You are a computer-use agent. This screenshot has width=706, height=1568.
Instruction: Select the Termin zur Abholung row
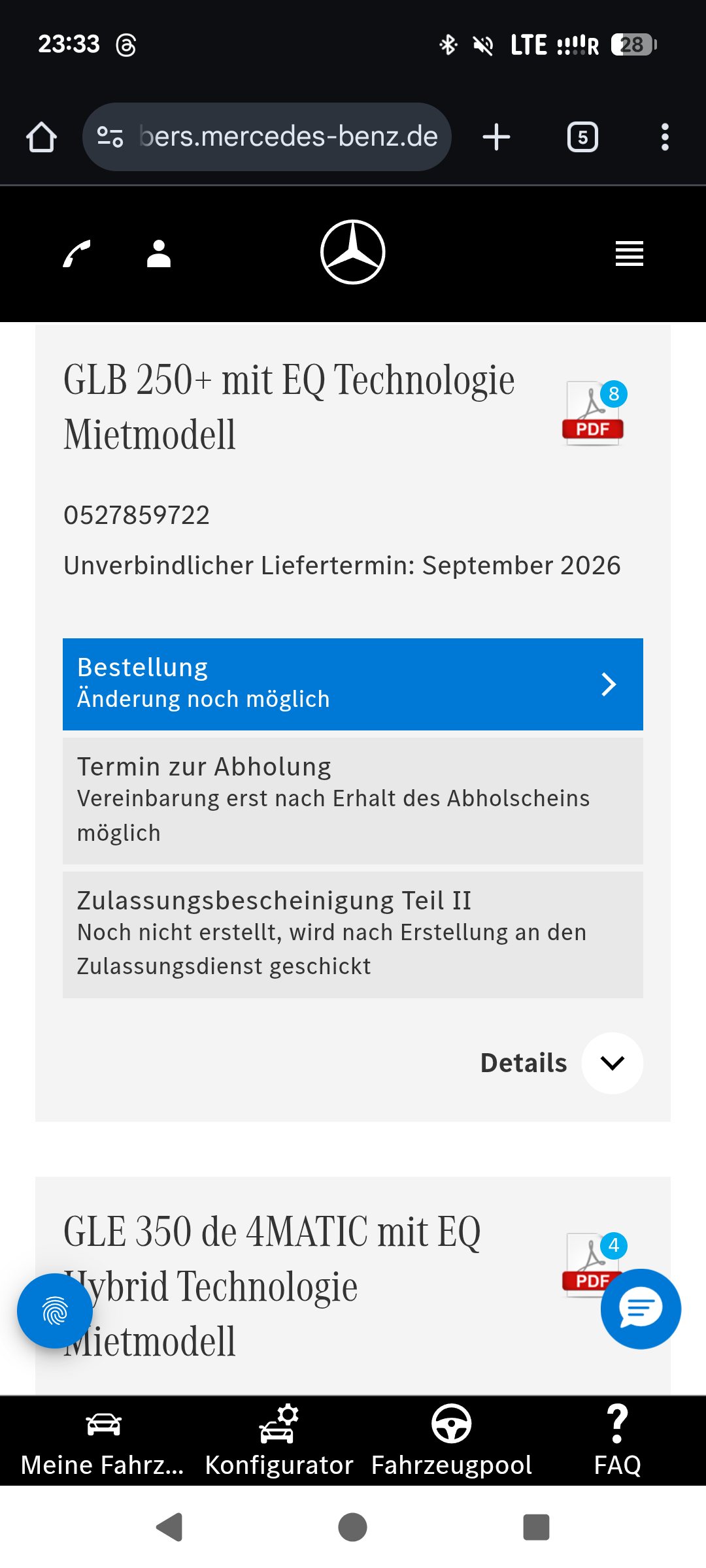(x=353, y=801)
